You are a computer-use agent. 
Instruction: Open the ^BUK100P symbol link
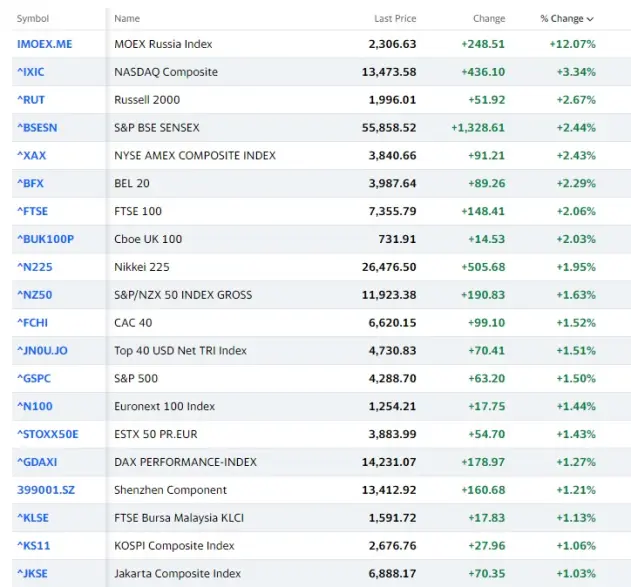pos(45,239)
